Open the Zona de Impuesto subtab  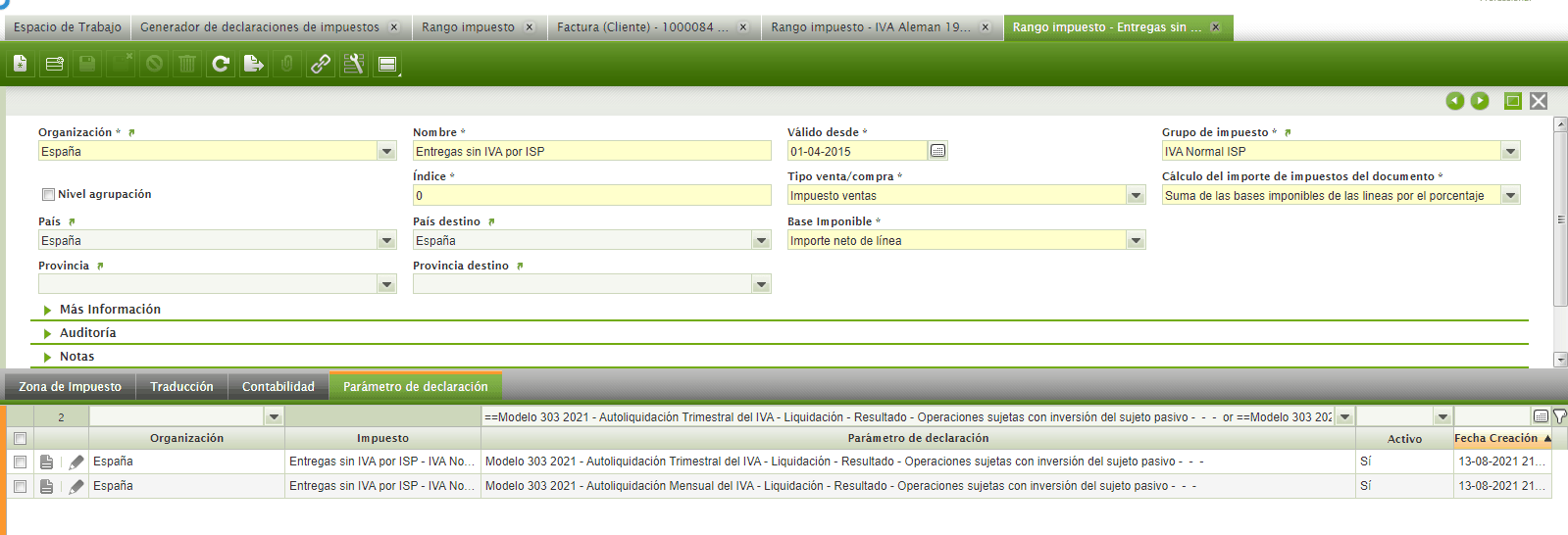coord(70,387)
